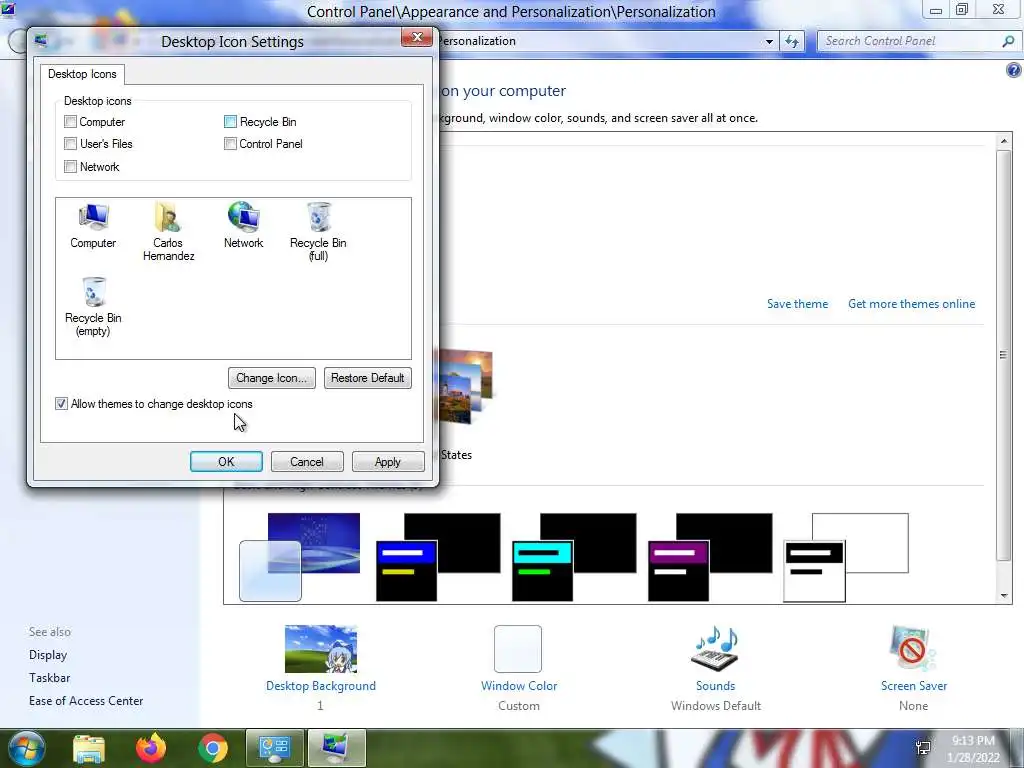Open Ease of Access Center link
This screenshot has width=1024, height=768.
[x=86, y=701]
